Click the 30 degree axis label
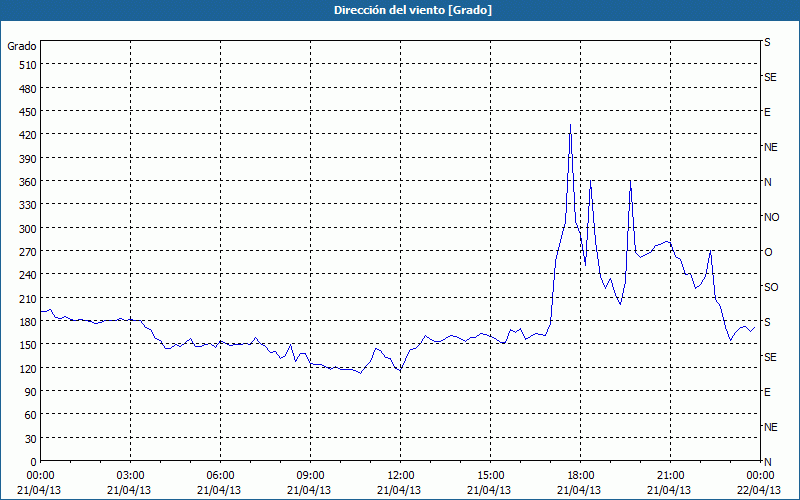Viewport: 800px width, 500px height. tap(31, 439)
